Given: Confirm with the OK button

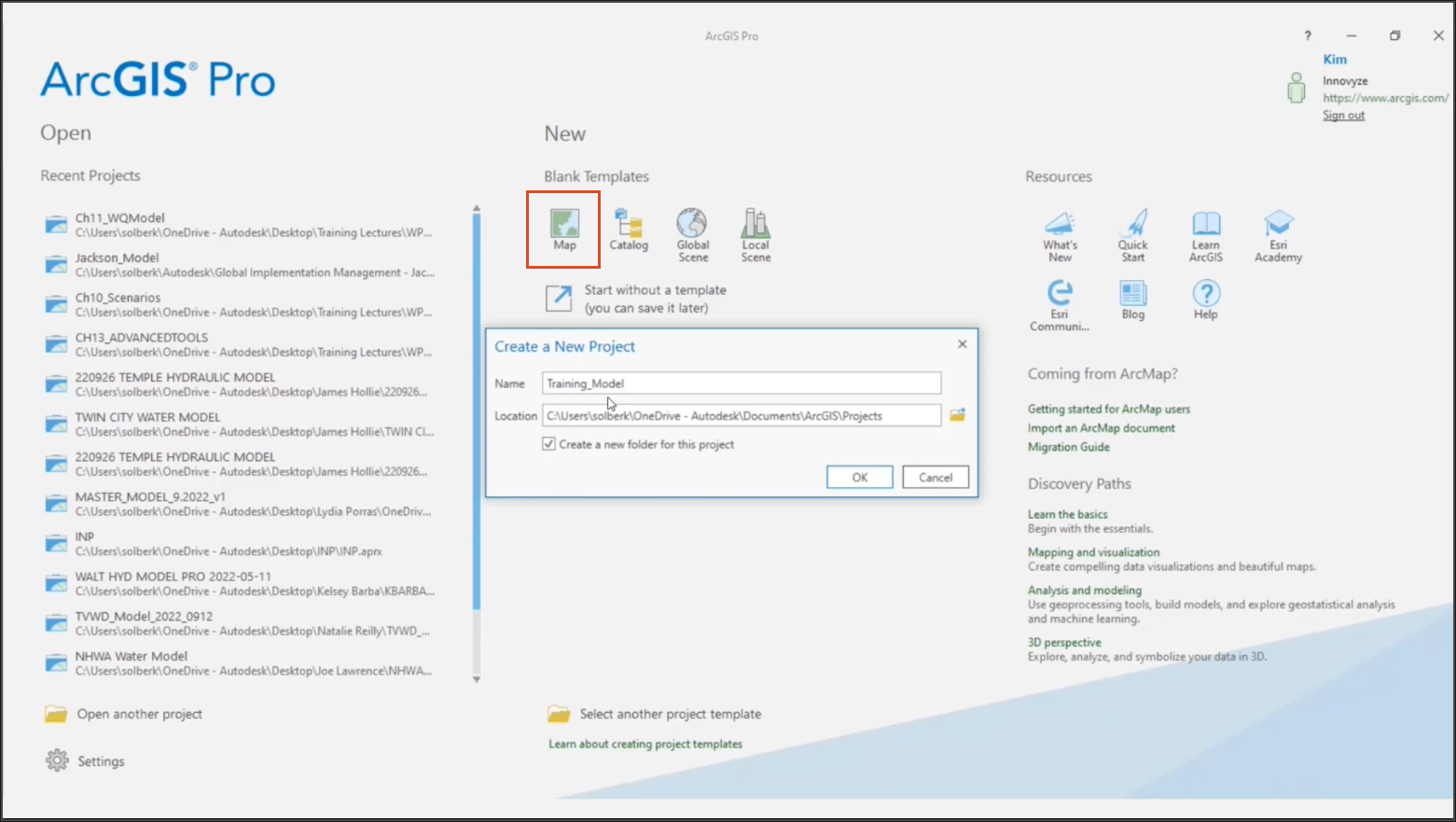Looking at the screenshot, I should click(859, 477).
